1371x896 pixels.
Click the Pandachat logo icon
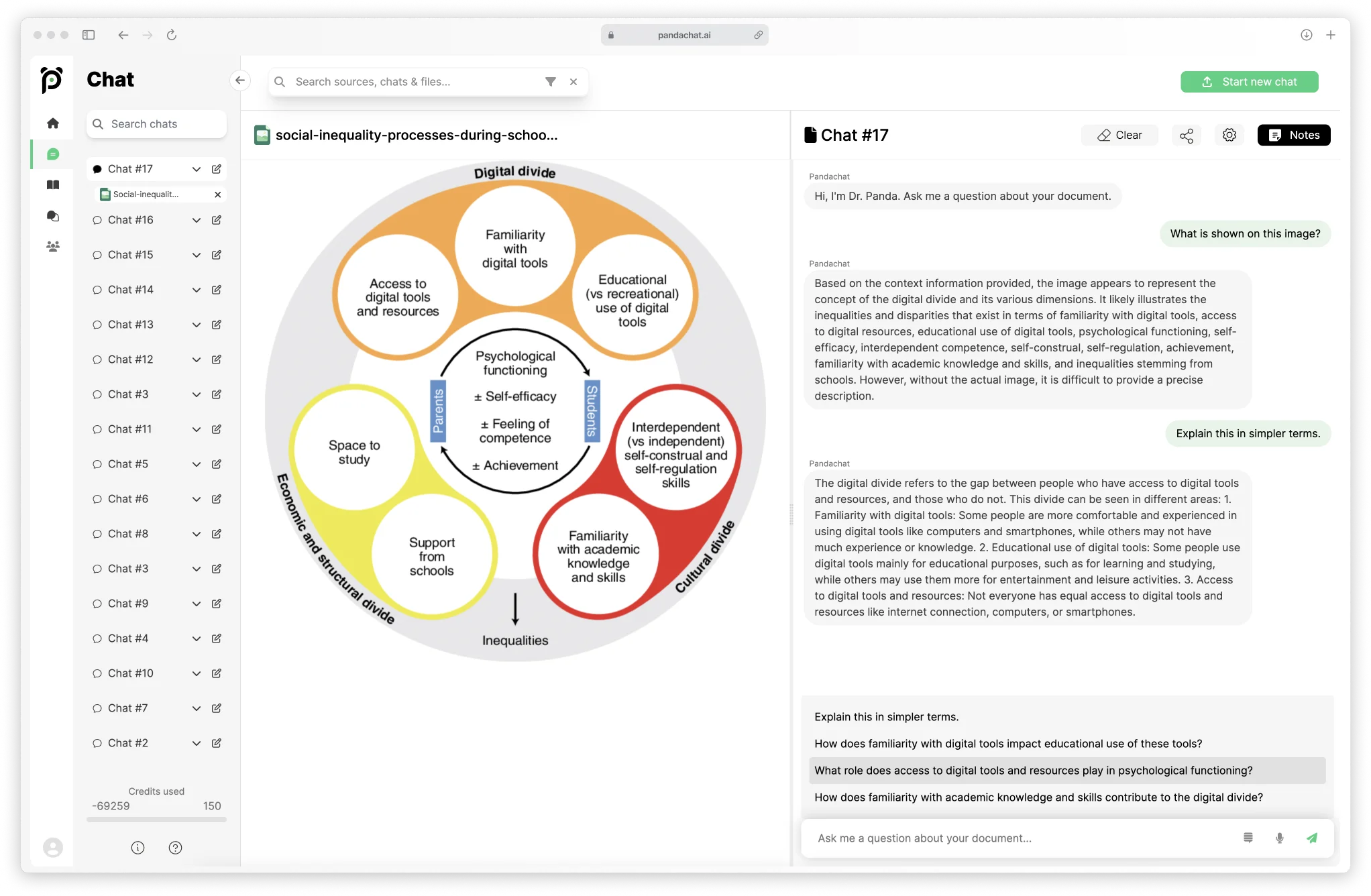pos(52,80)
